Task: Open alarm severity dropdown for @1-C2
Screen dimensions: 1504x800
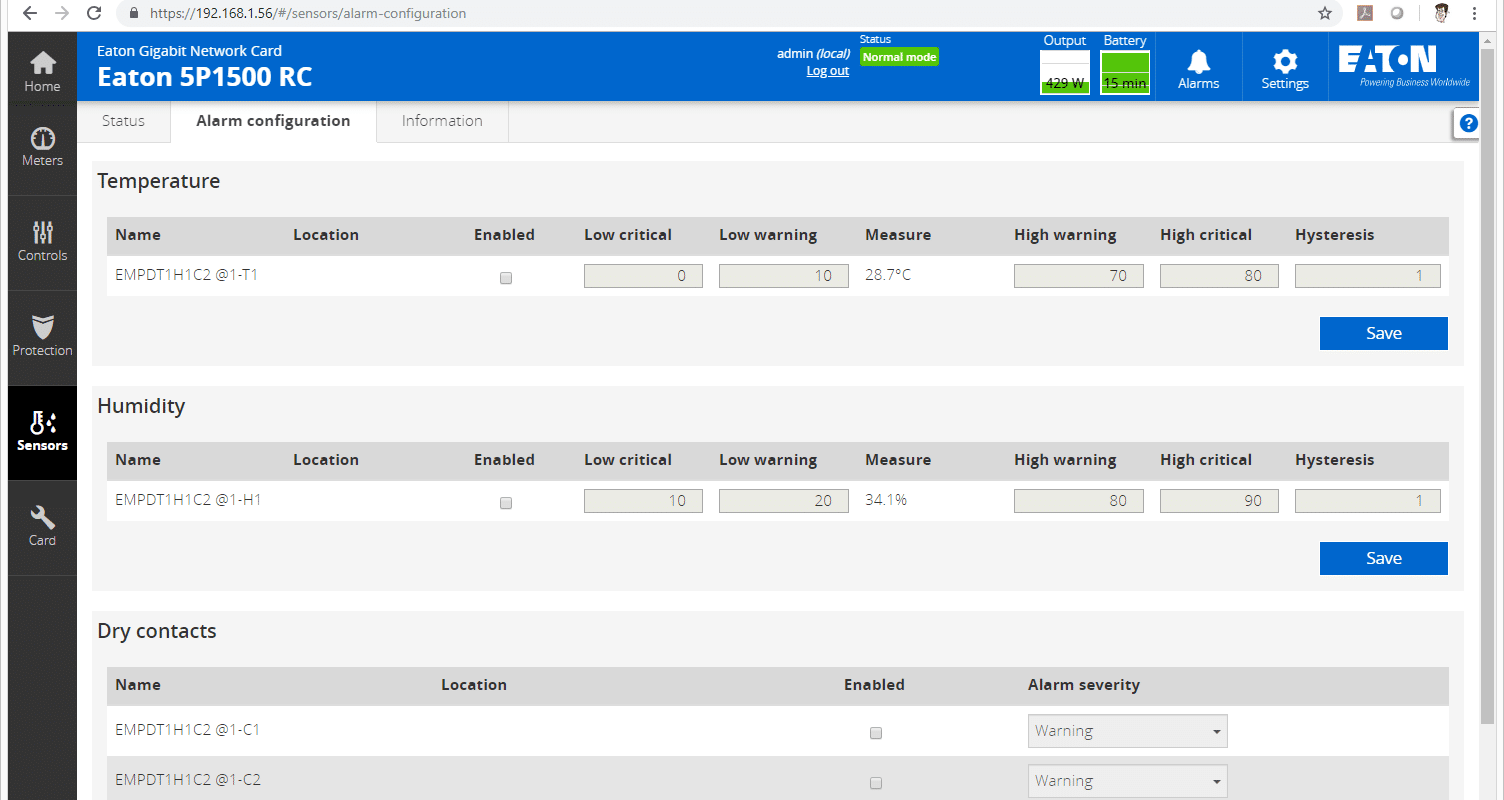Action: 1127,781
